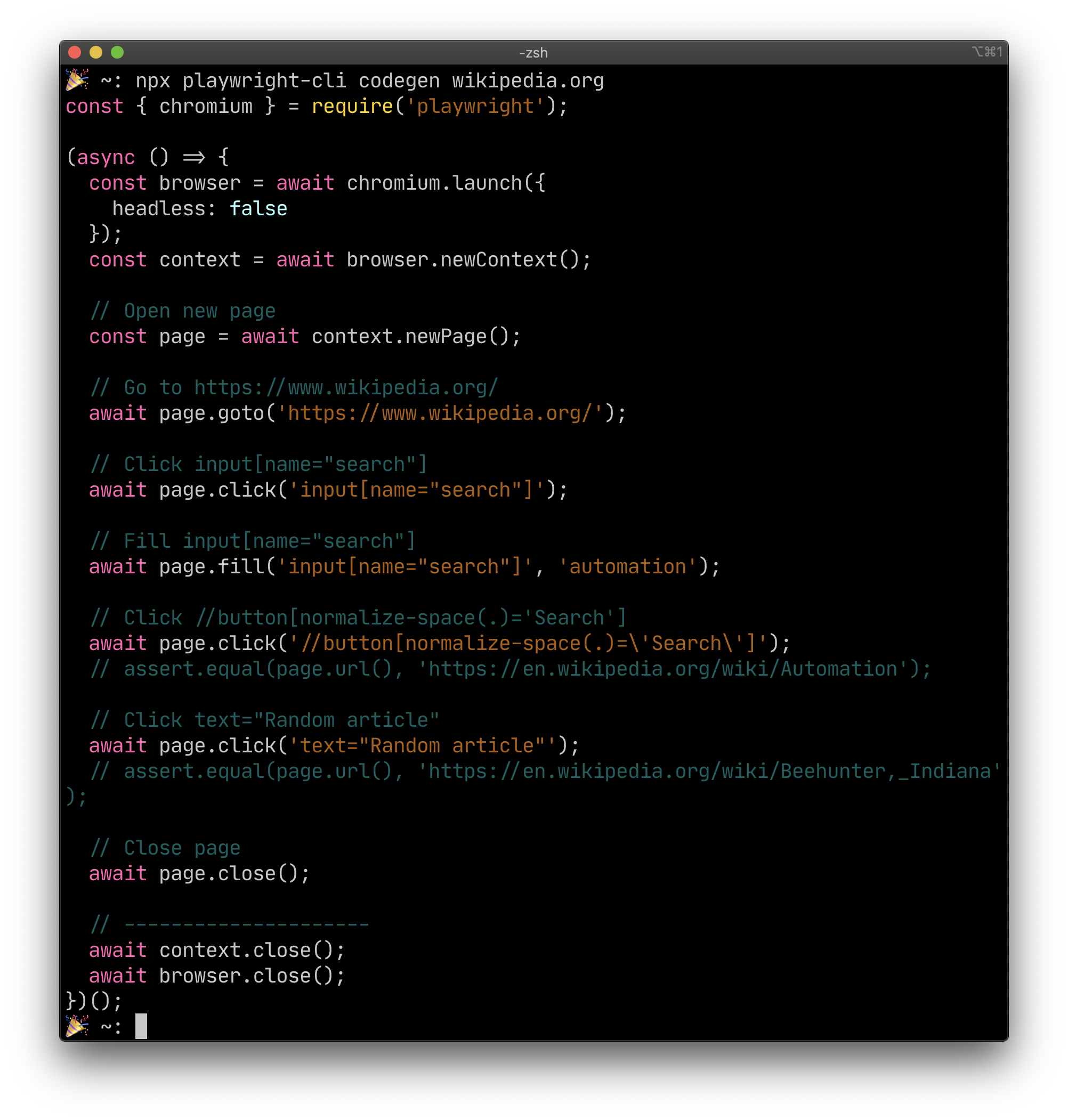Click the 'false' value after headless
This screenshot has height=1120, width=1068.
tap(258, 209)
